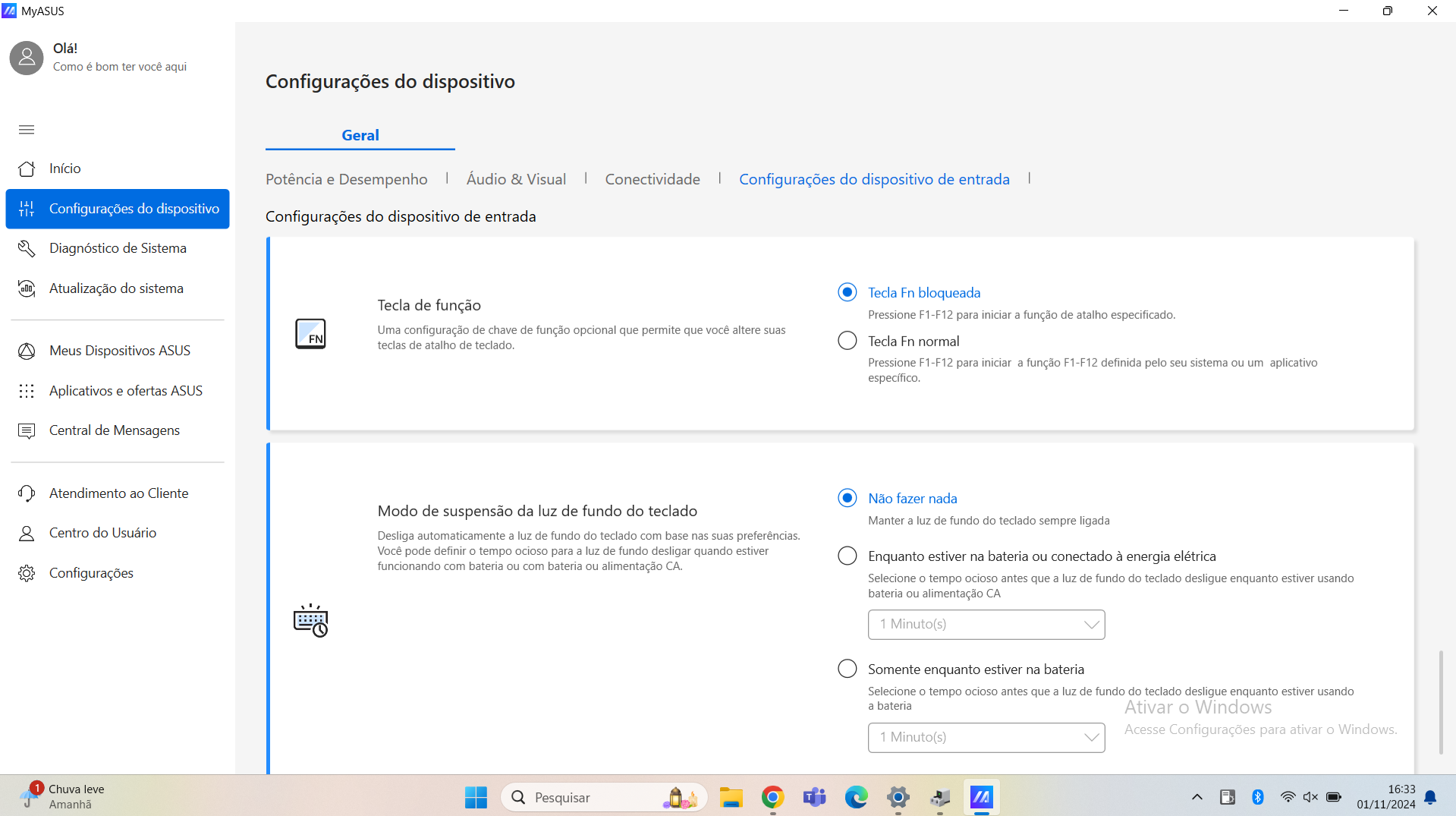The height and width of the screenshot is (816, 1456).
Task: Click the muted volume tray icon
Action: tap(1310, 797)
